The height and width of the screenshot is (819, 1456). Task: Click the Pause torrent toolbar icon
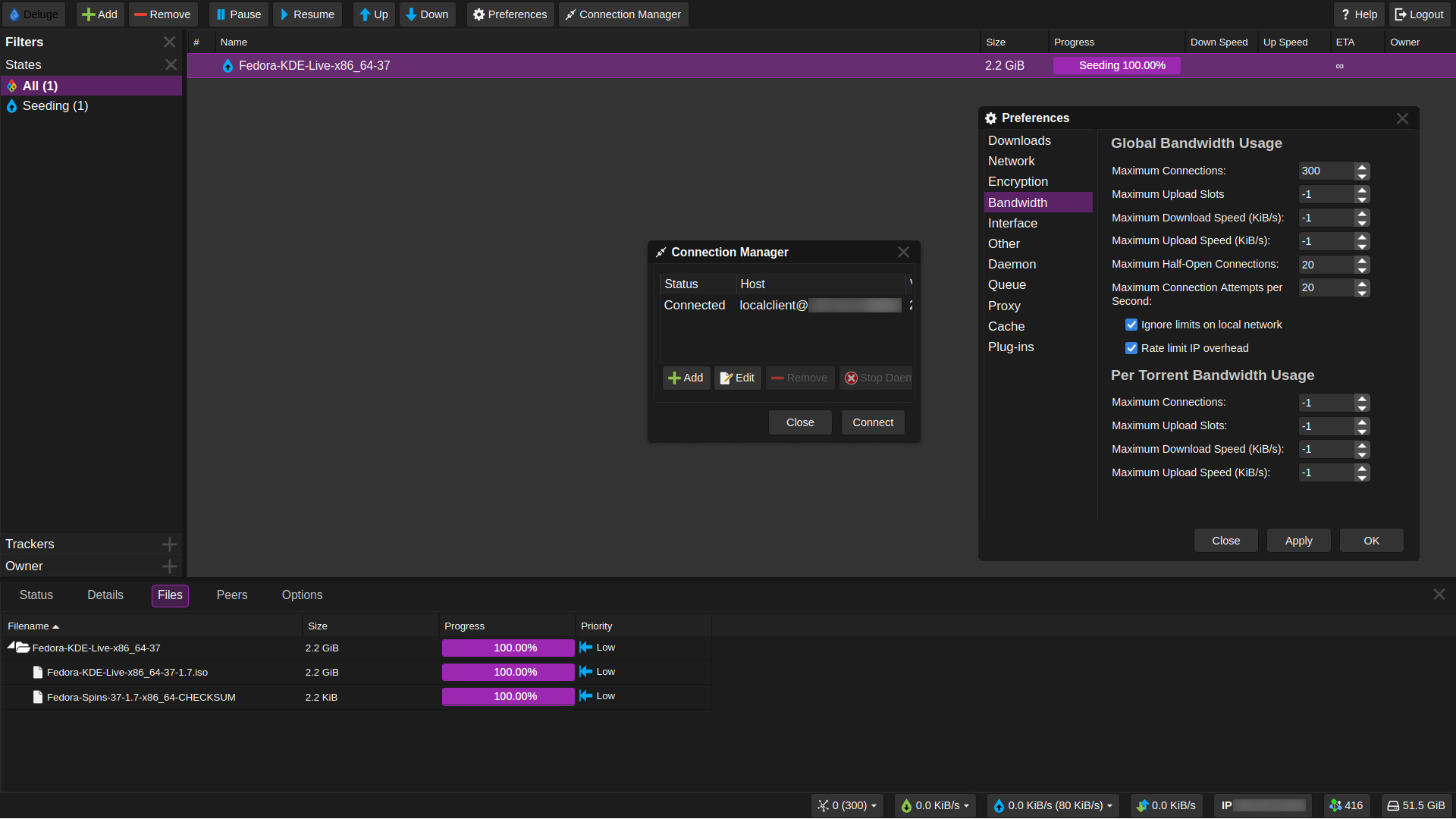pyautogui.click(x=221, y=14)
